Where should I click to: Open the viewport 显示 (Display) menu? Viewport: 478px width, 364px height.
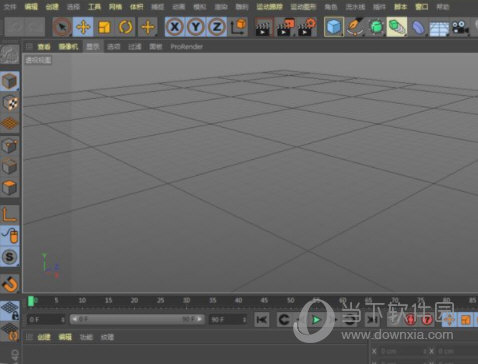tap(93, 47)
